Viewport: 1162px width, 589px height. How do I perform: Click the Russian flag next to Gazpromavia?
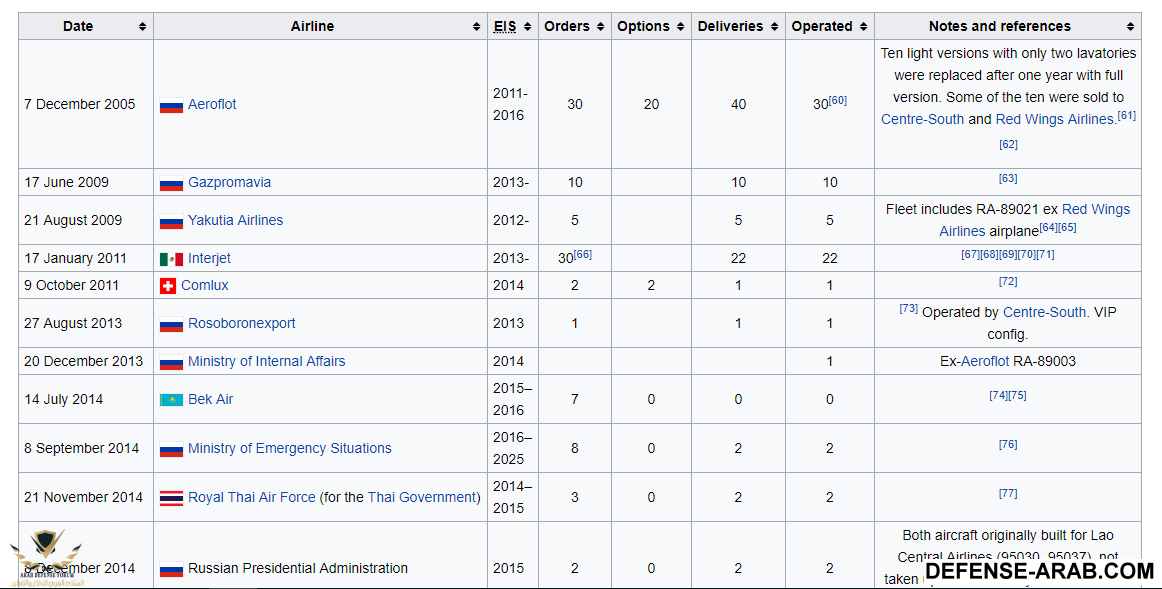171,183
